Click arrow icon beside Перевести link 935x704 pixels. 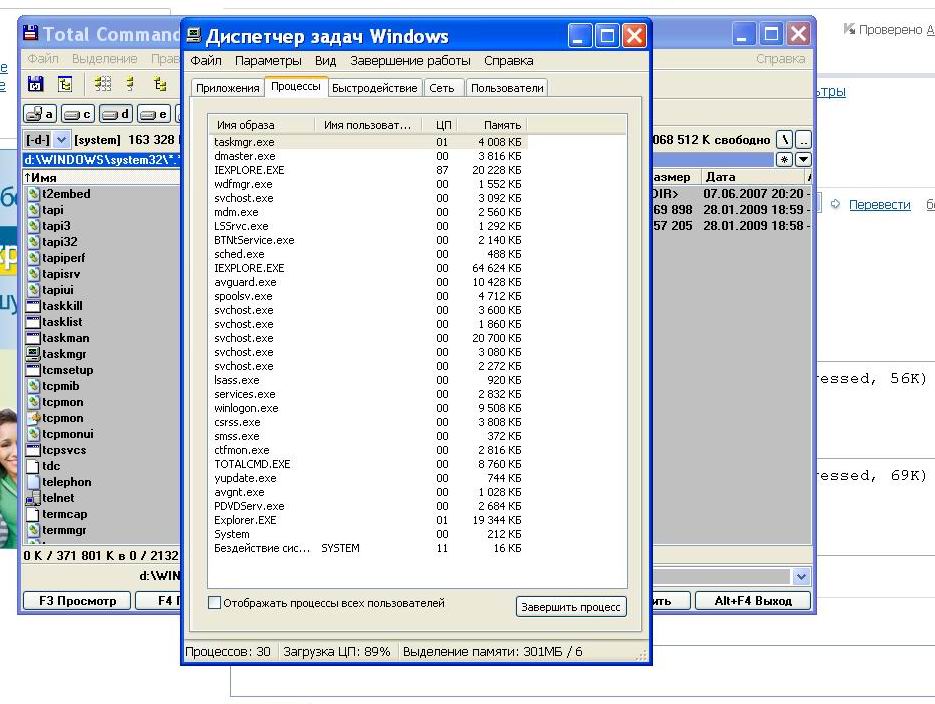coord(835,204)
